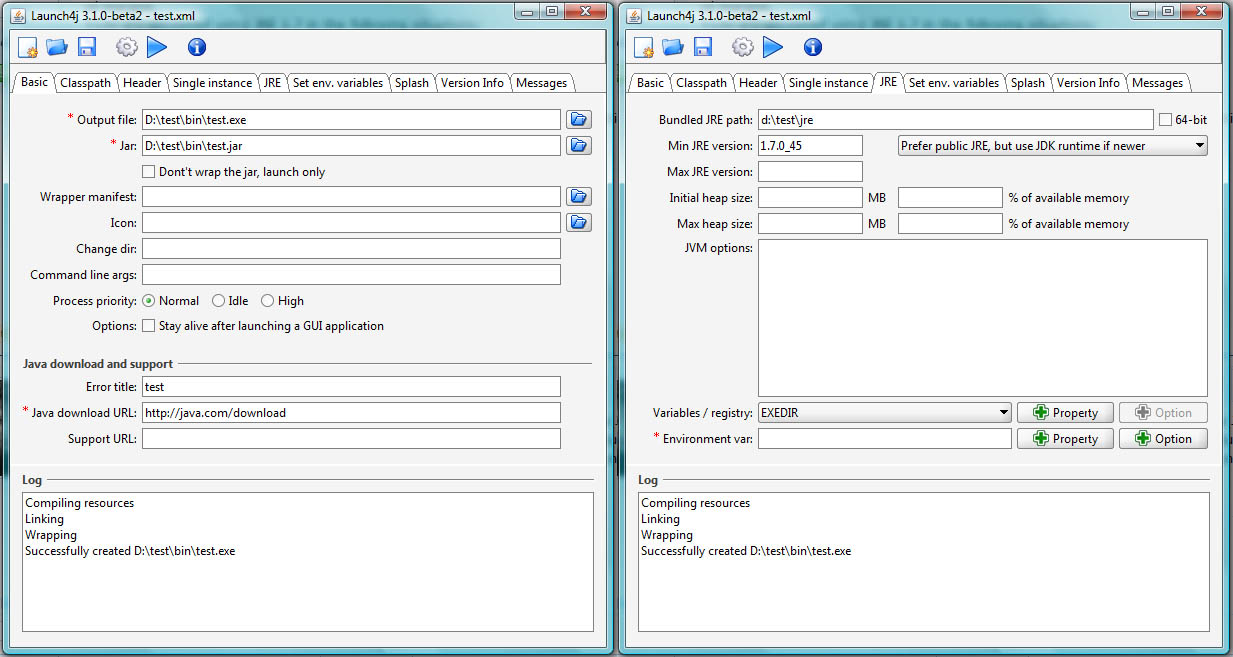Click the Support URL field
Image resolution: width=1233 pixels, height=657 pixels.
tap(351, 439)
